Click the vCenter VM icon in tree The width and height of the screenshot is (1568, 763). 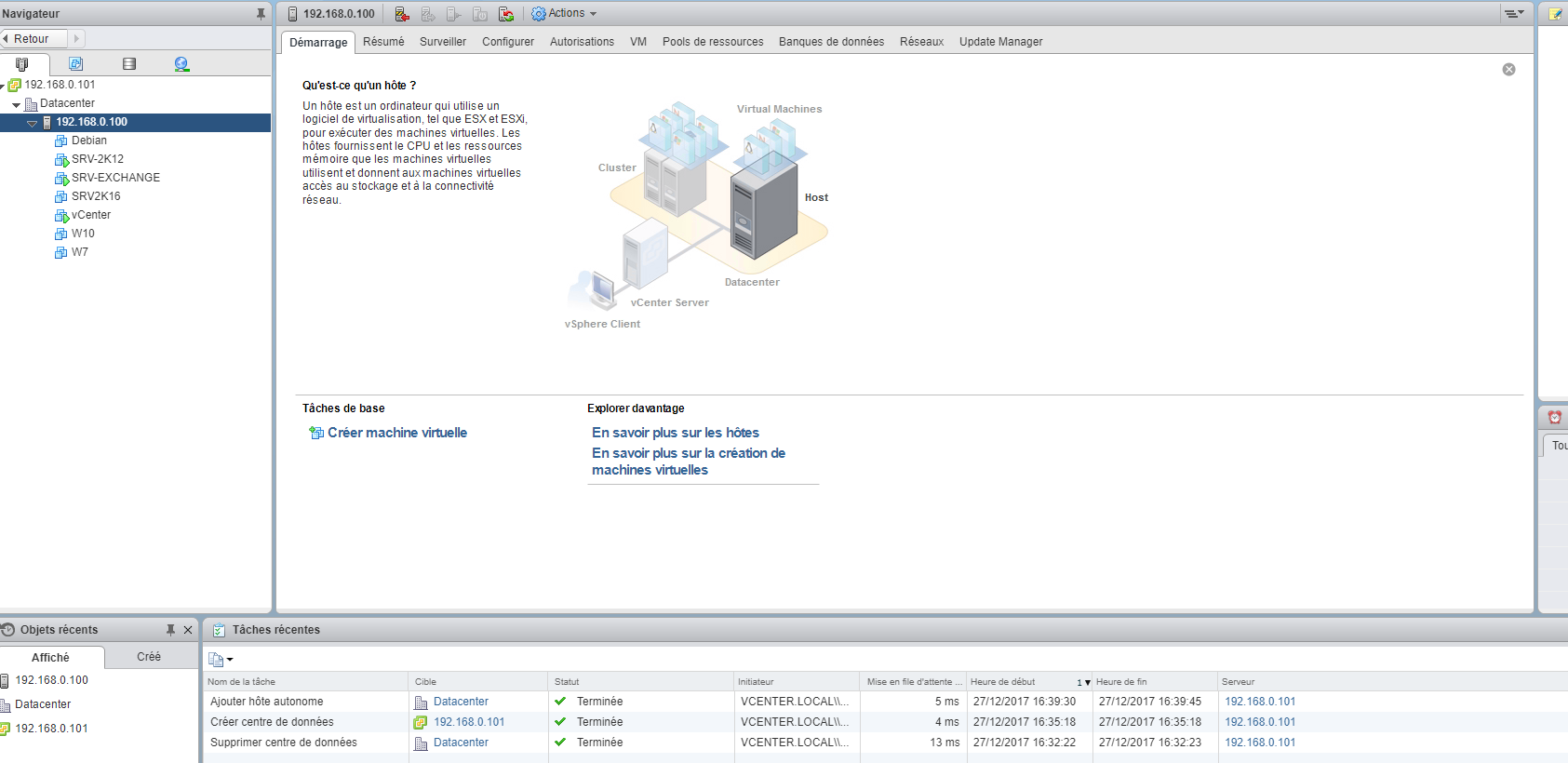(x=61, y=215)
